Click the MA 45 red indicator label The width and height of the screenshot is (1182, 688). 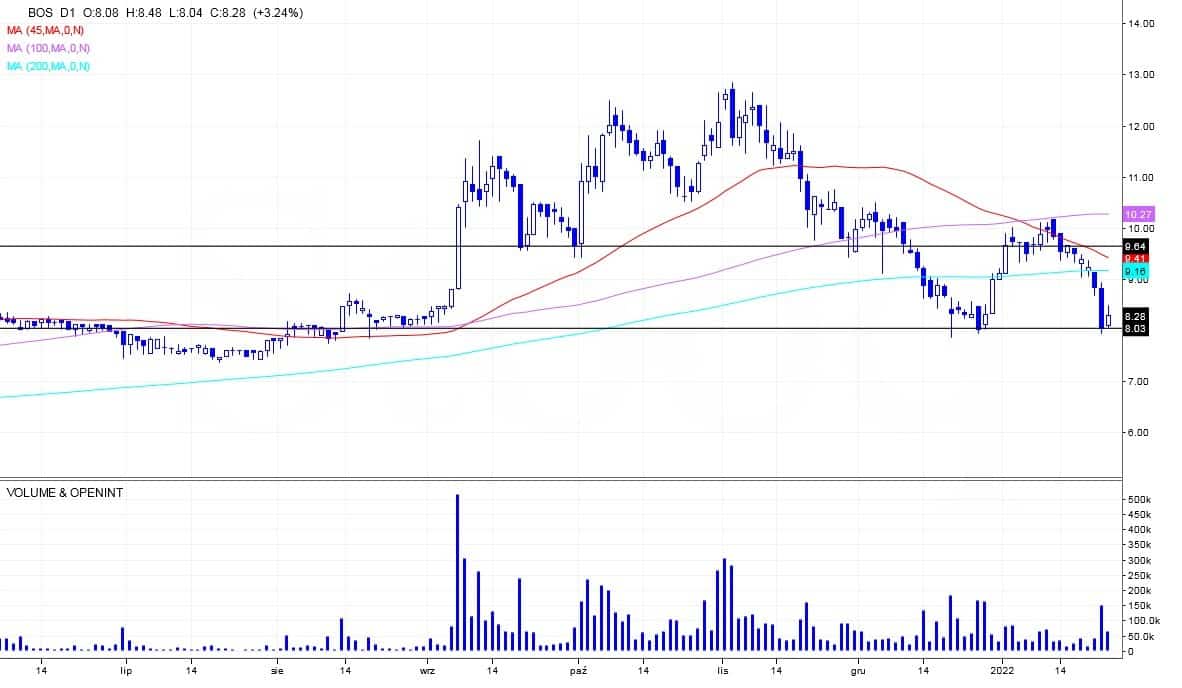(x=48, y=31)
